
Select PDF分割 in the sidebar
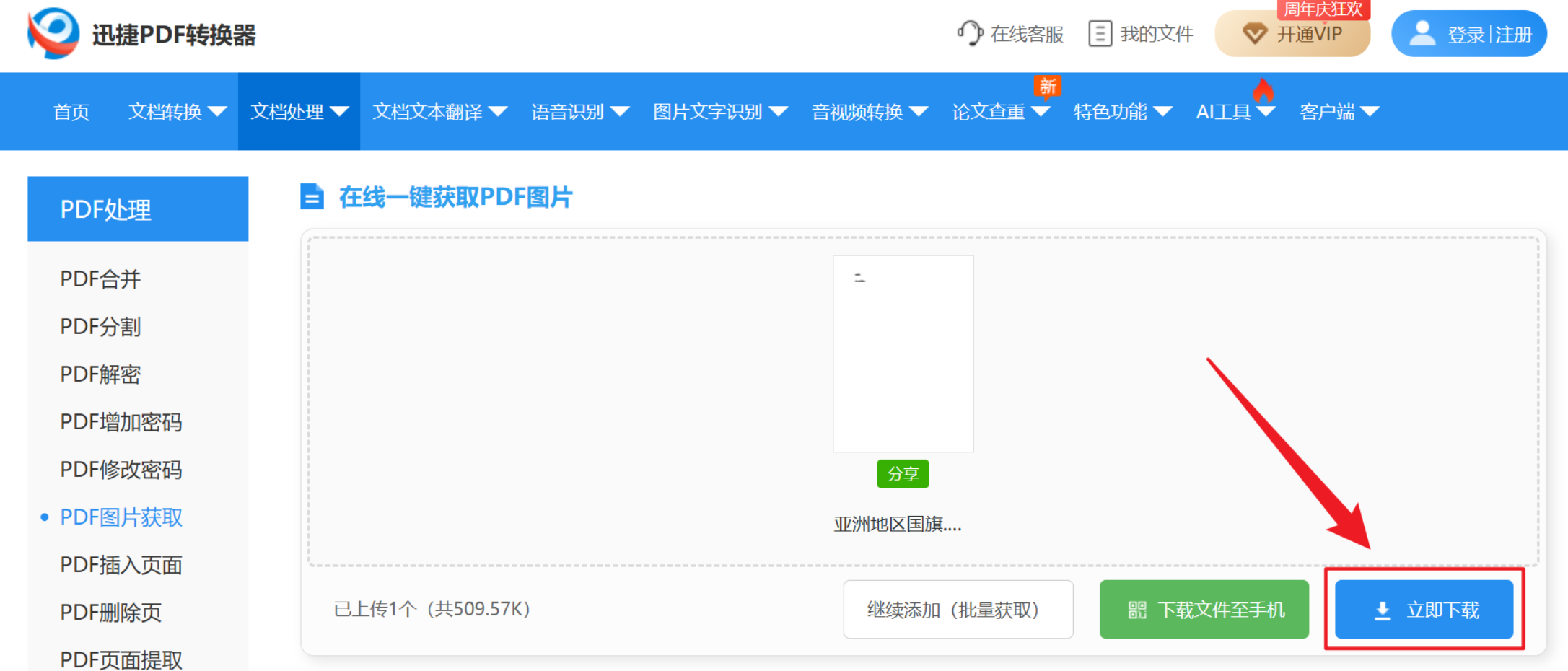100,327
